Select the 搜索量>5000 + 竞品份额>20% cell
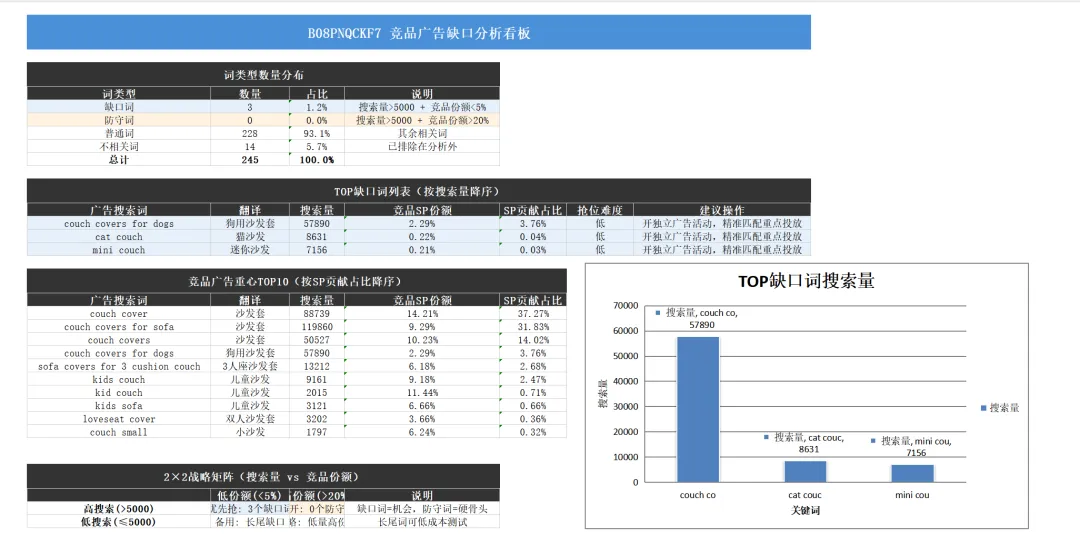 pos(422,120)
